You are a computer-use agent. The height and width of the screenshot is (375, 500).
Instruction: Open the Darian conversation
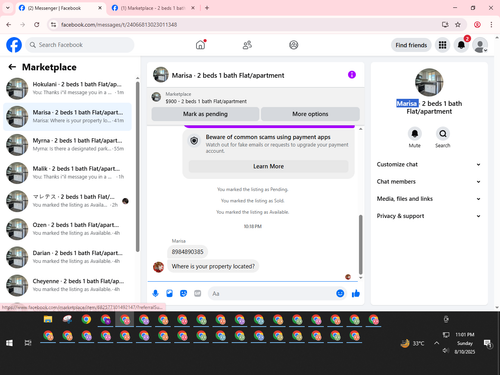(x=67, y=257)
